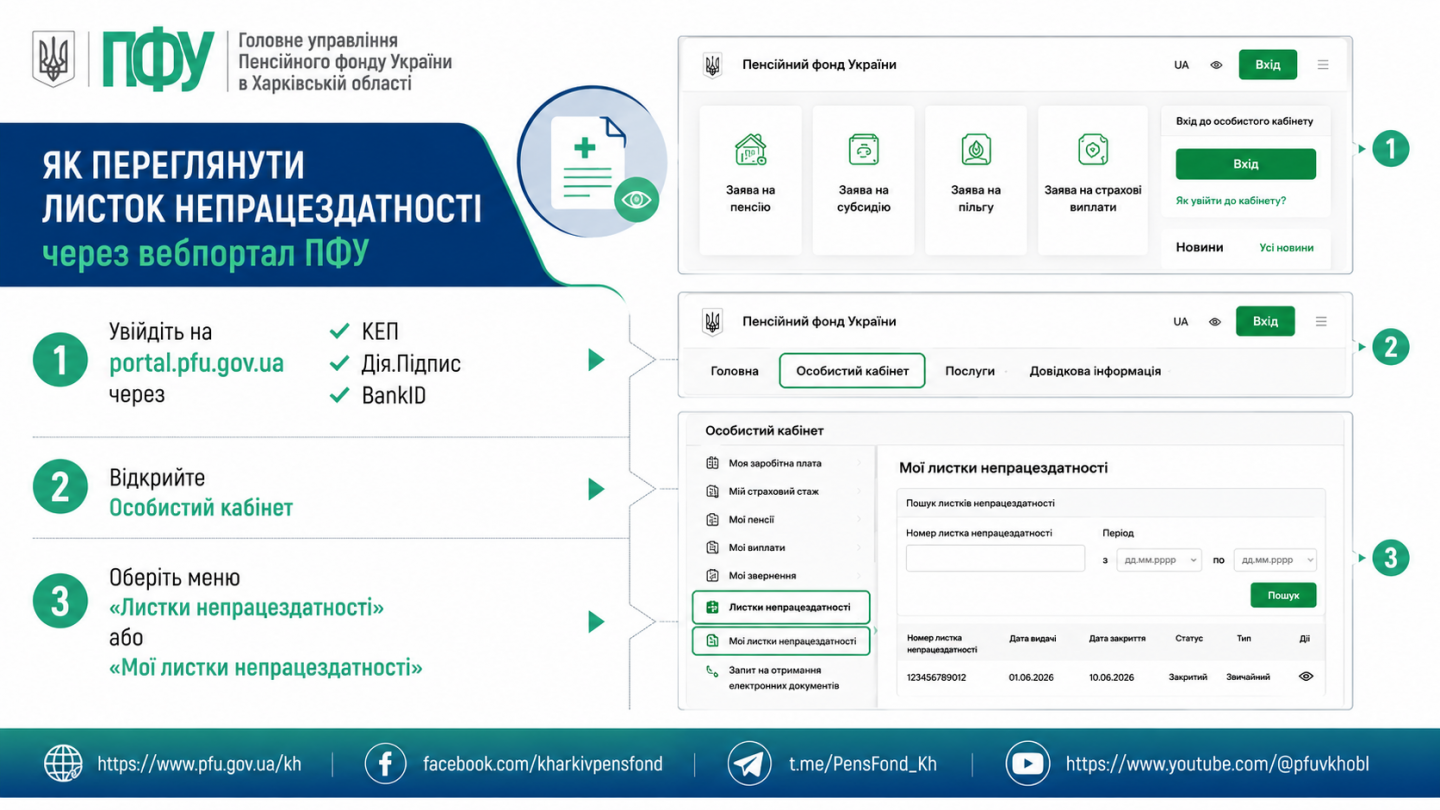This screenshot has width=1440, height=810.
Task: Click the 'Моя заробітна плата' sidebar icon
Action: coord(713,464)
